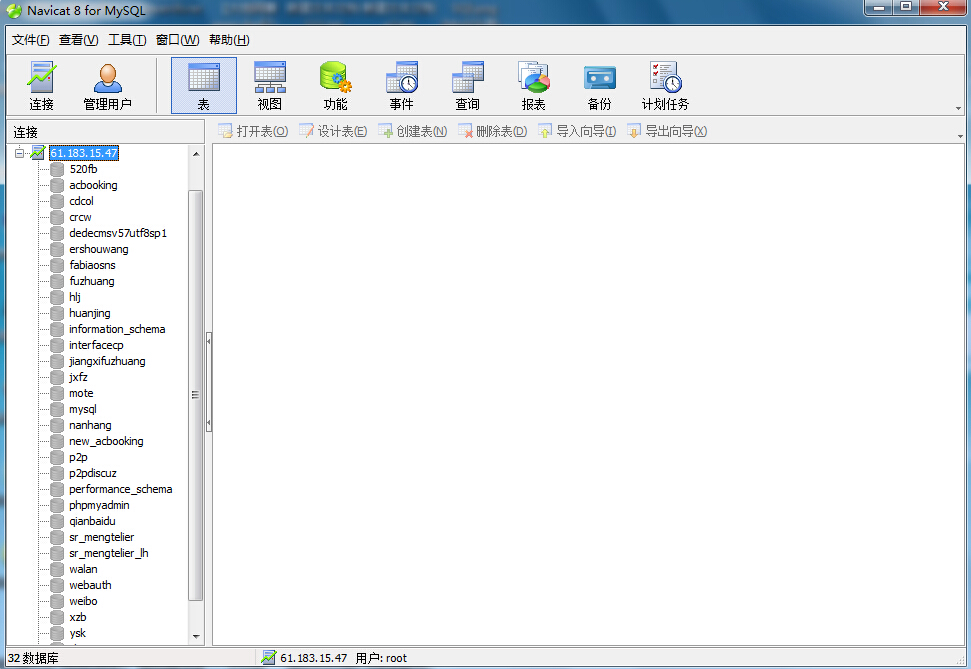Open the 备份 (Backup) toolbar icon
Viewport: 971px width, 669px height.
pyautogui.click(x=599, y=85)
